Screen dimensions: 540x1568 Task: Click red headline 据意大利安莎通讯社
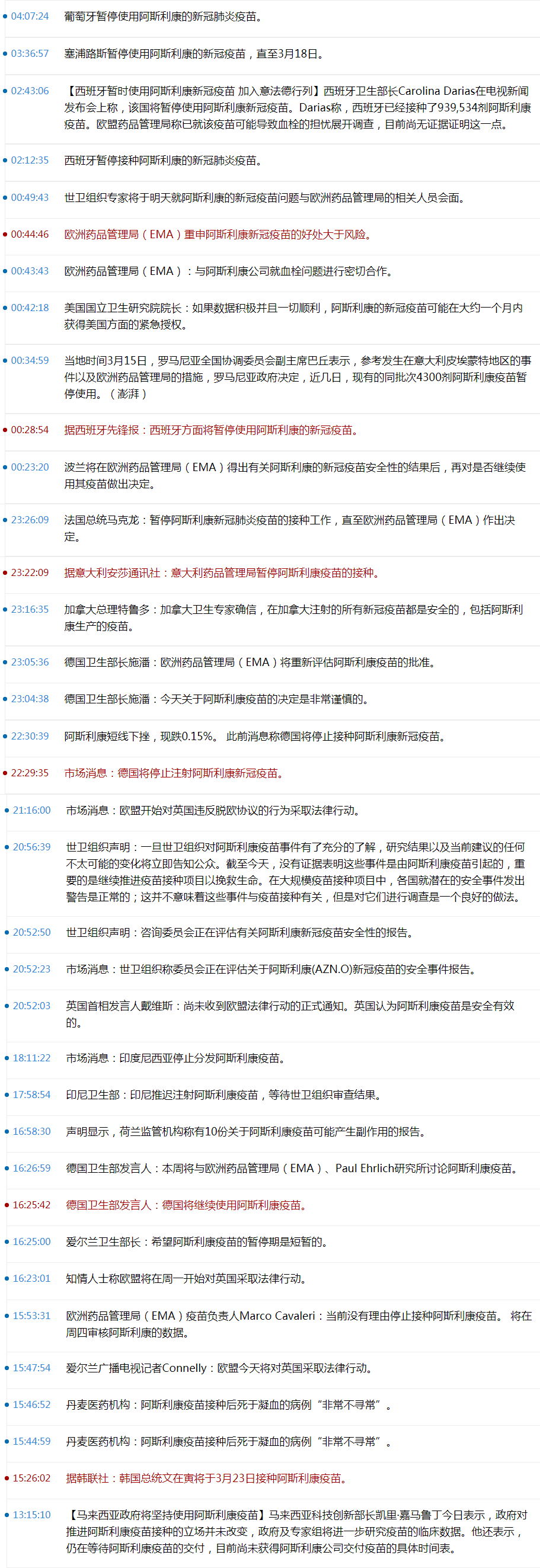pos(222,573)
